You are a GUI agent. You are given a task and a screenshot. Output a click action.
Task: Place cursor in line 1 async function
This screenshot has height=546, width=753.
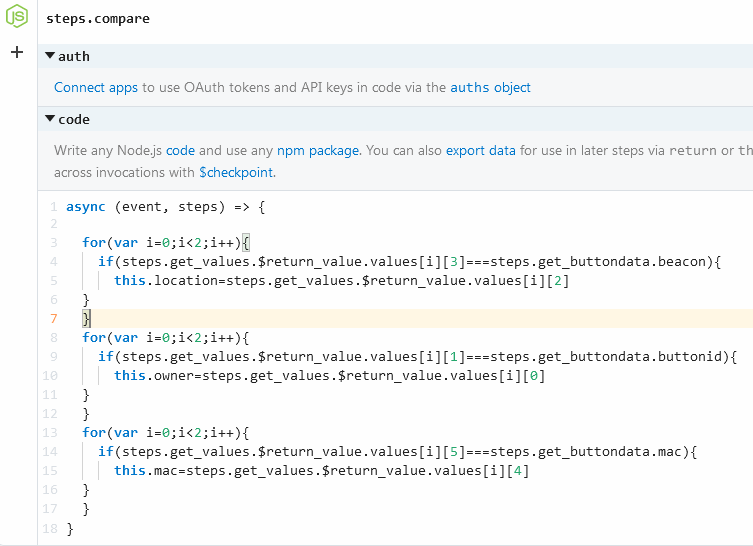pyautogui.click(x=165, y=207)
